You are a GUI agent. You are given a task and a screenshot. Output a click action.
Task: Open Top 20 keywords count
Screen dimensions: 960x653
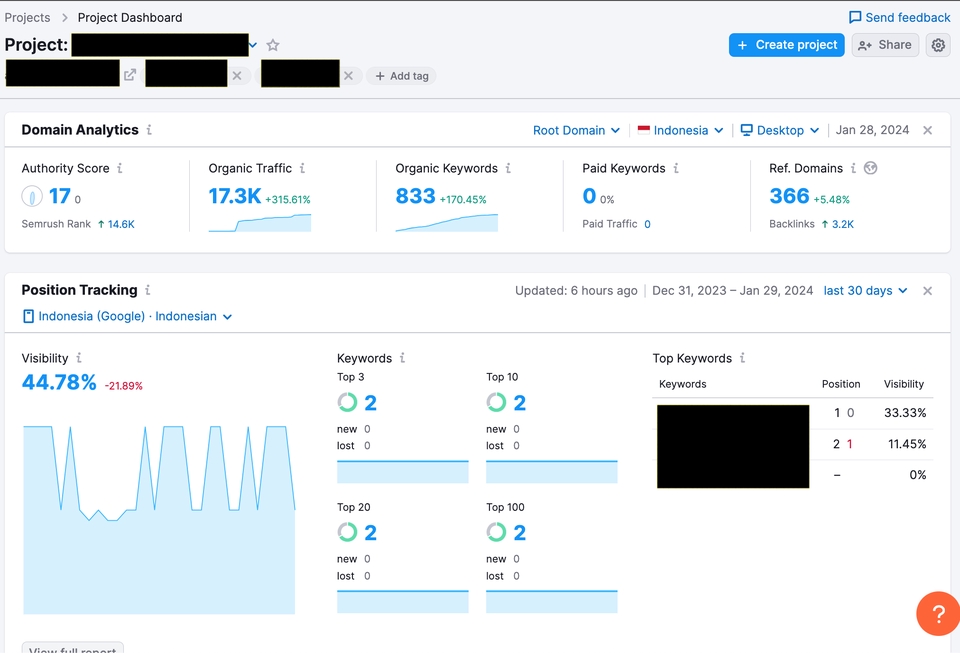tap(370, 532)
